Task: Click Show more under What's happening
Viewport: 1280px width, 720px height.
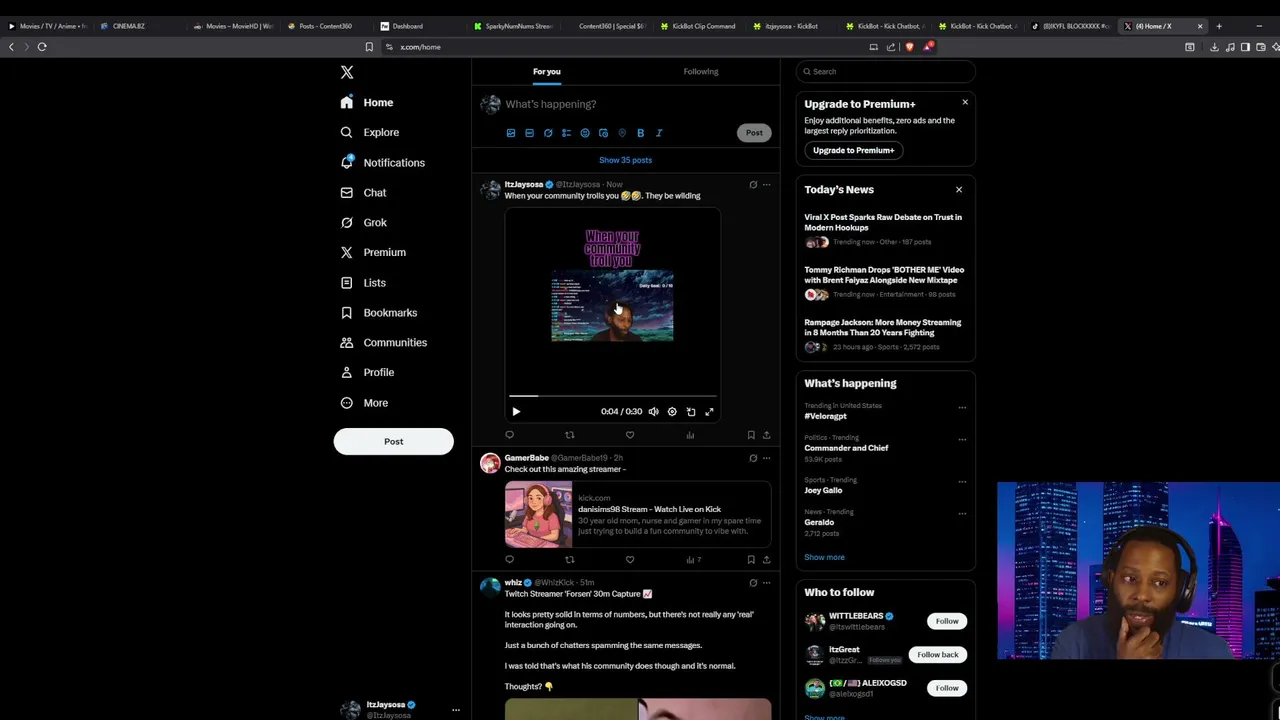Action: [824, 557]
